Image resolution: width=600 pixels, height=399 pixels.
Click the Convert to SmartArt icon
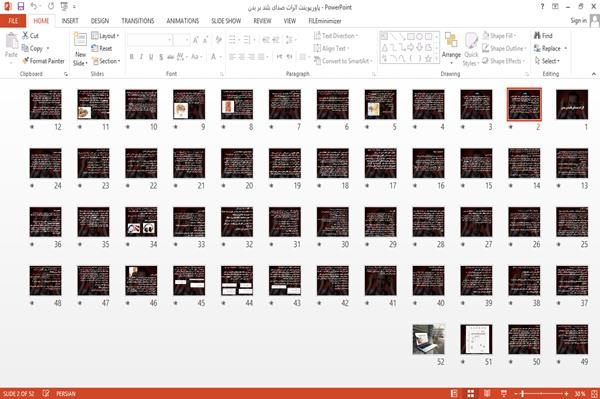[x=342, y=61]
